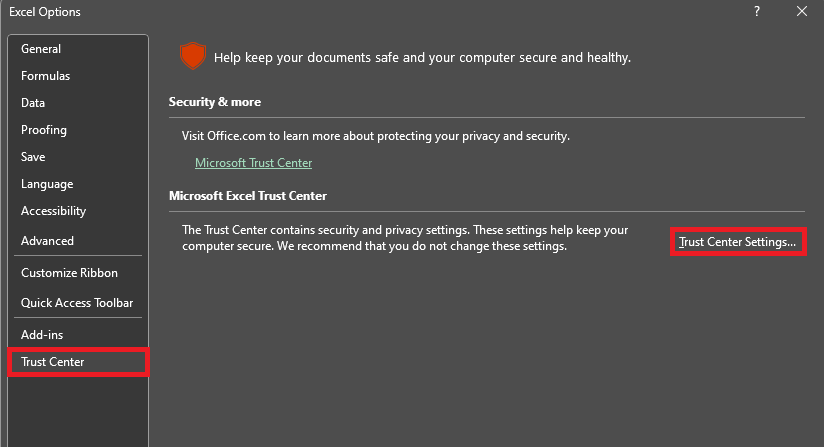Open the Microsoft Trust Center link

[253, 163]
